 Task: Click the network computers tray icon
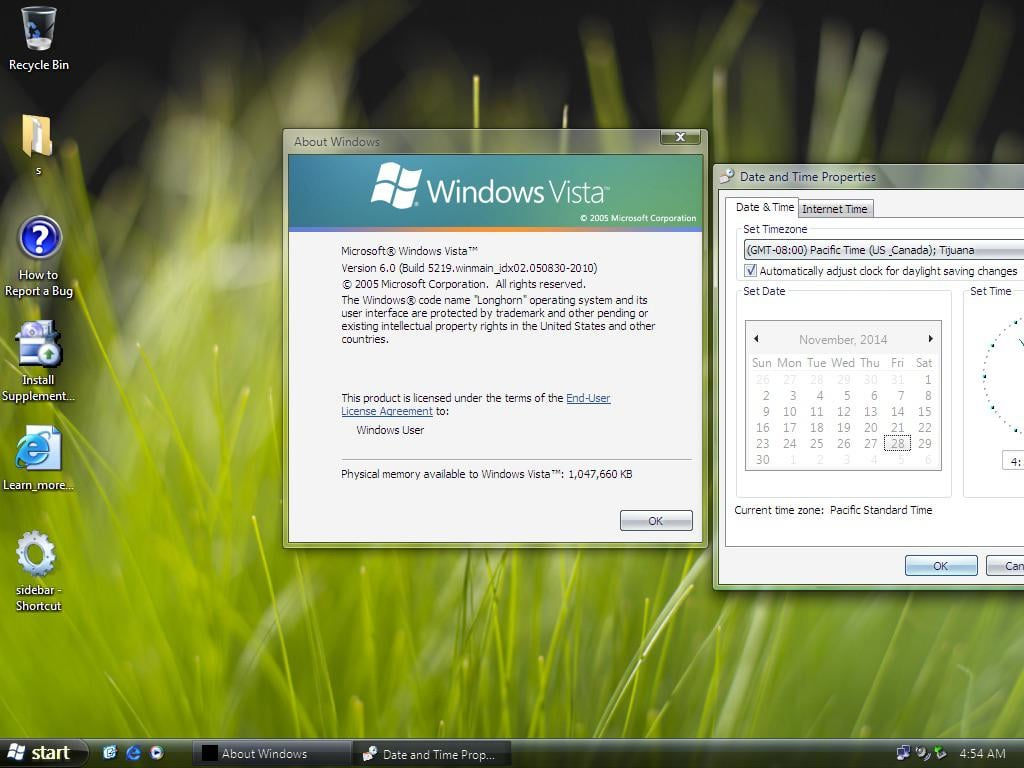[x=903, y=753]
